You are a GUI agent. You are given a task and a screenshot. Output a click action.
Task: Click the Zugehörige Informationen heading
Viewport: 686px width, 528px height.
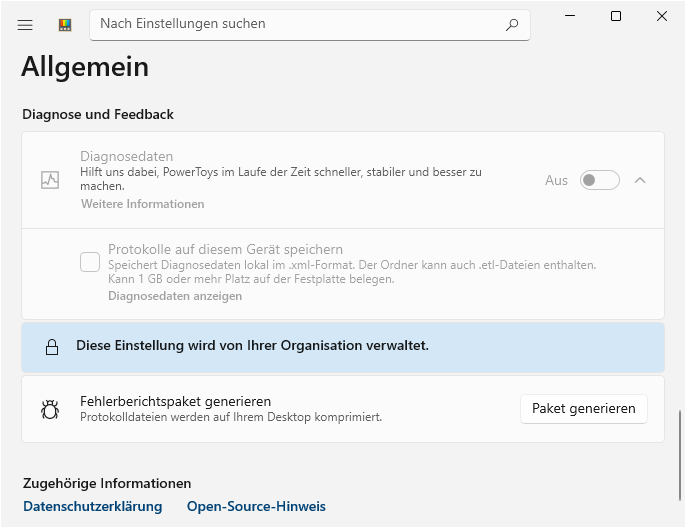pyautogui.click(x=107, y=483)
